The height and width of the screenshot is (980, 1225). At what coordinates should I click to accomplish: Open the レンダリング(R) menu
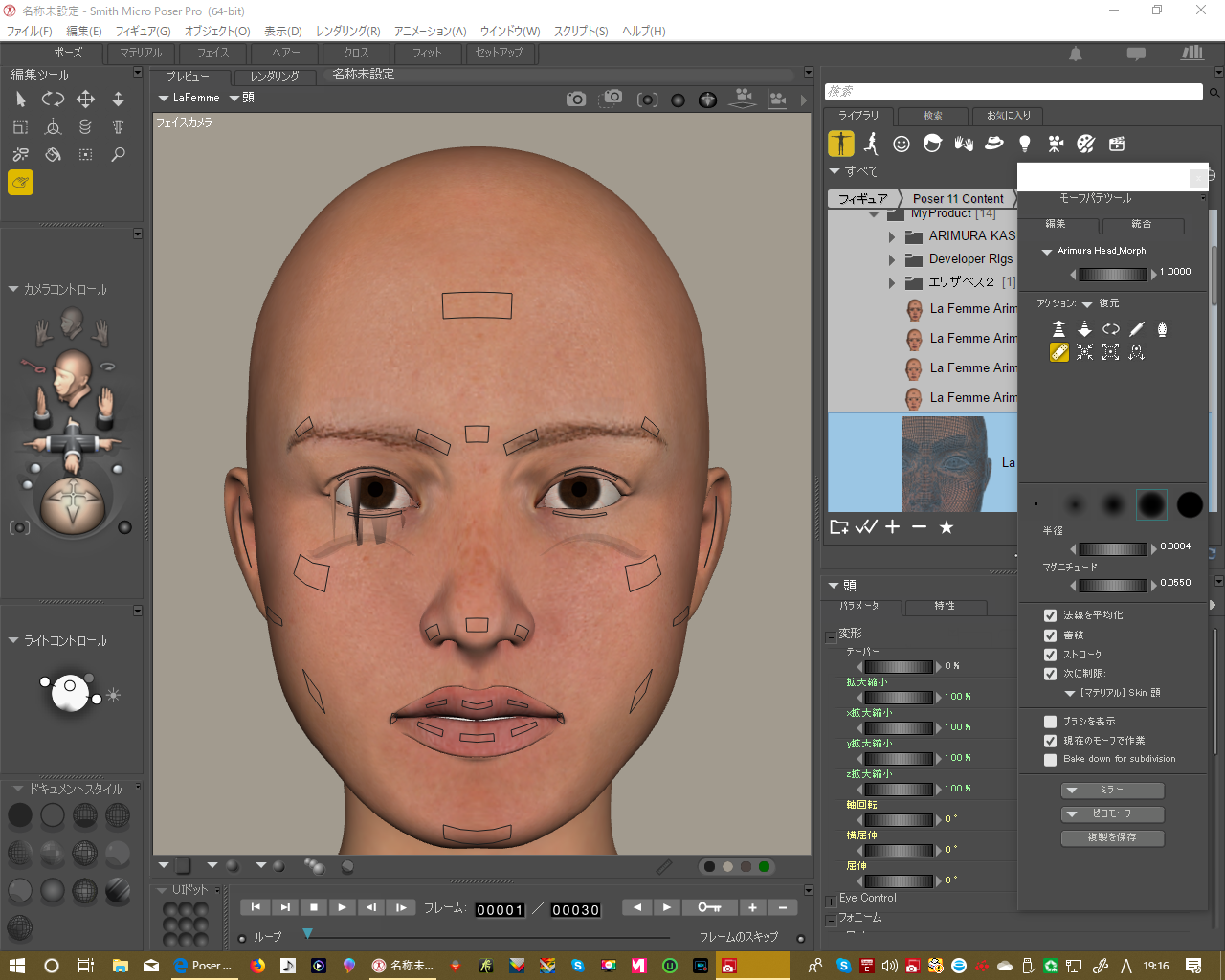click(x=347, y=31)
